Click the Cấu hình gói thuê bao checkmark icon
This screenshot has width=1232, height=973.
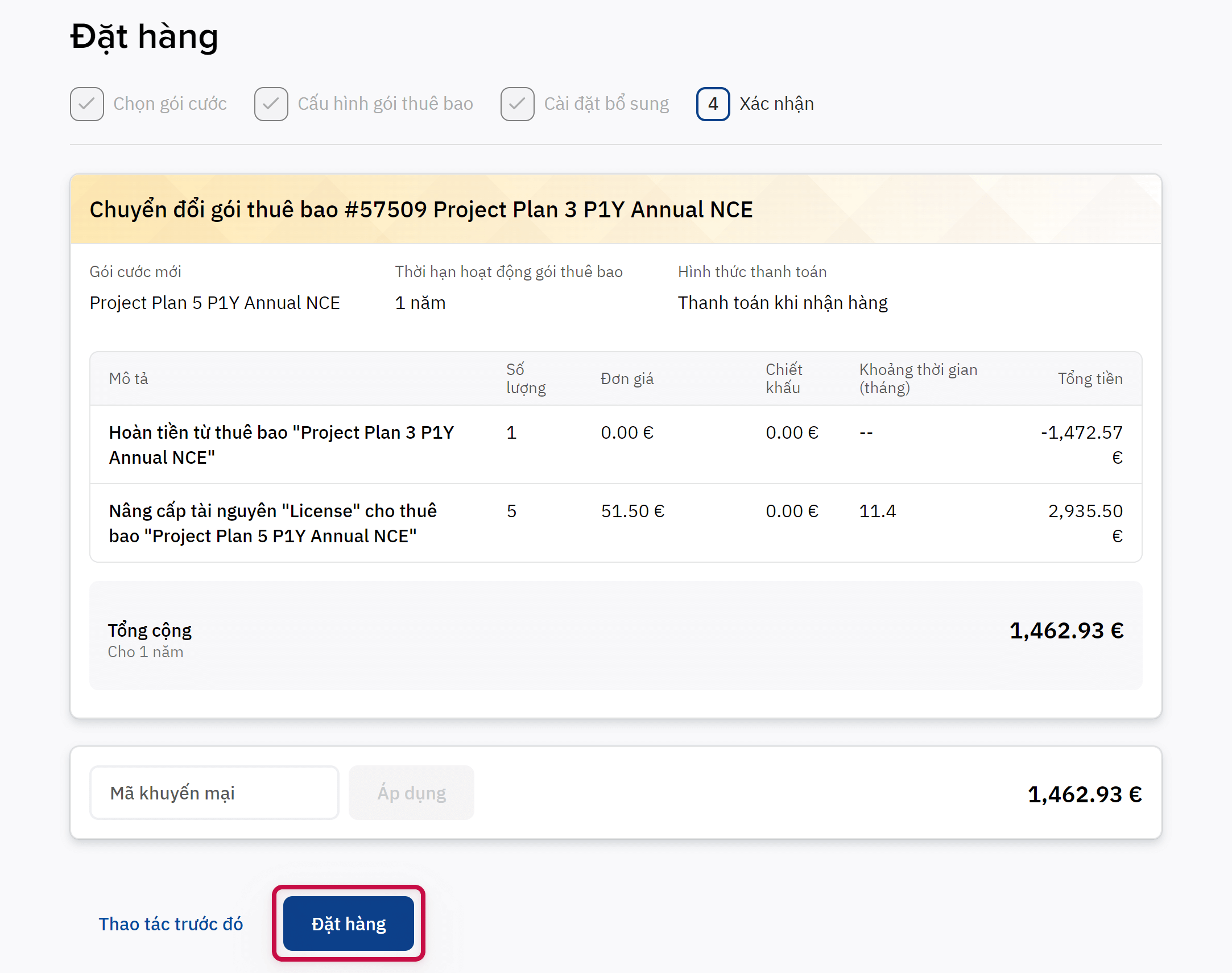click(x=271, y=104)
